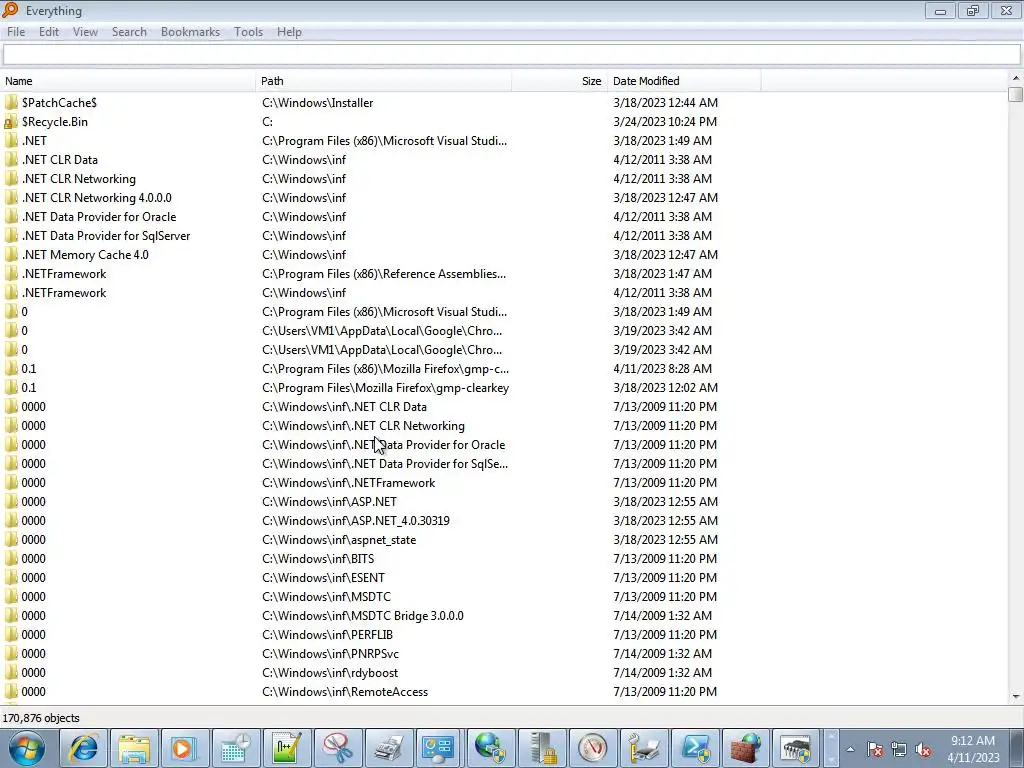Click path C:\Windows\Installer

tap(317, 103)
